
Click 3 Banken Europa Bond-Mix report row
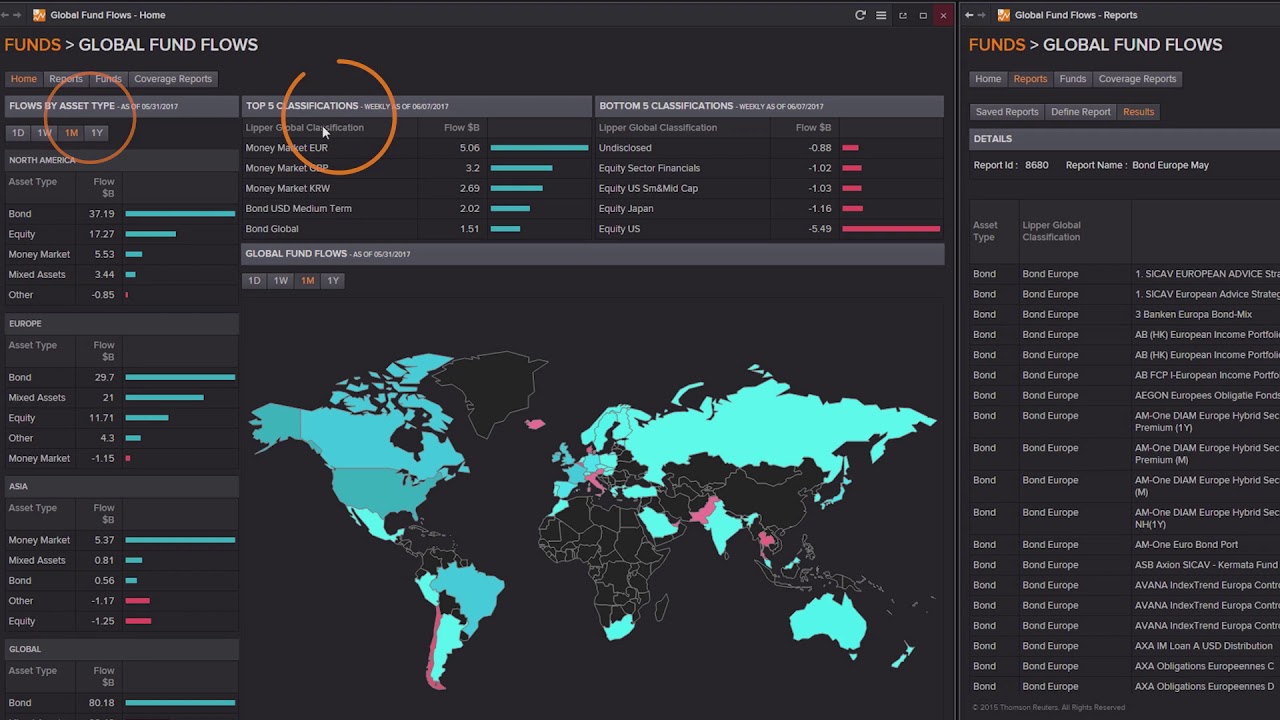(x=1125, y=314)
